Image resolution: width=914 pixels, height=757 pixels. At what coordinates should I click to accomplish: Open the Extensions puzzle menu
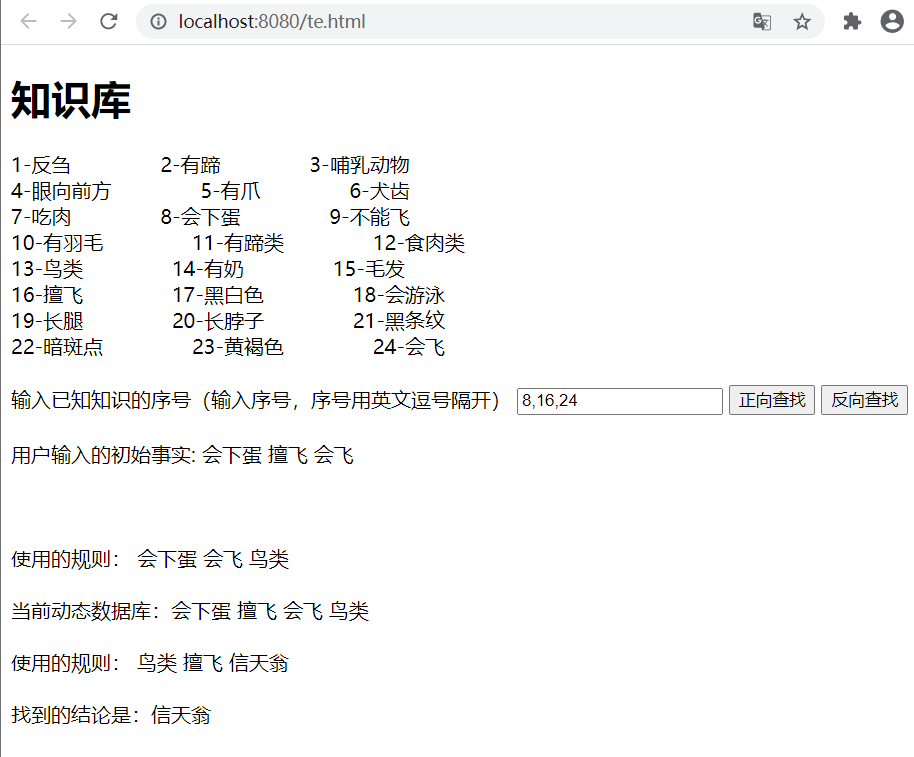click(852, 22)
